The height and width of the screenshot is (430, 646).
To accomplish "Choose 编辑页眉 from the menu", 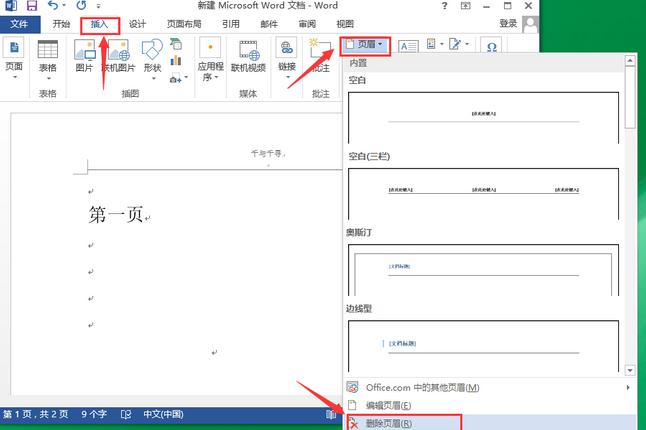I will click(489, 405).
